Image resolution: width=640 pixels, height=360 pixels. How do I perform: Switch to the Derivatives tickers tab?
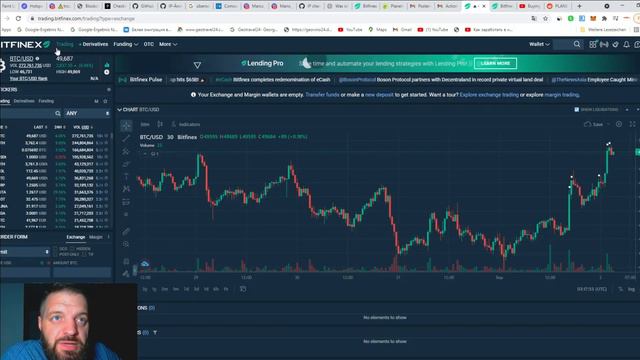tap(24, 101)
